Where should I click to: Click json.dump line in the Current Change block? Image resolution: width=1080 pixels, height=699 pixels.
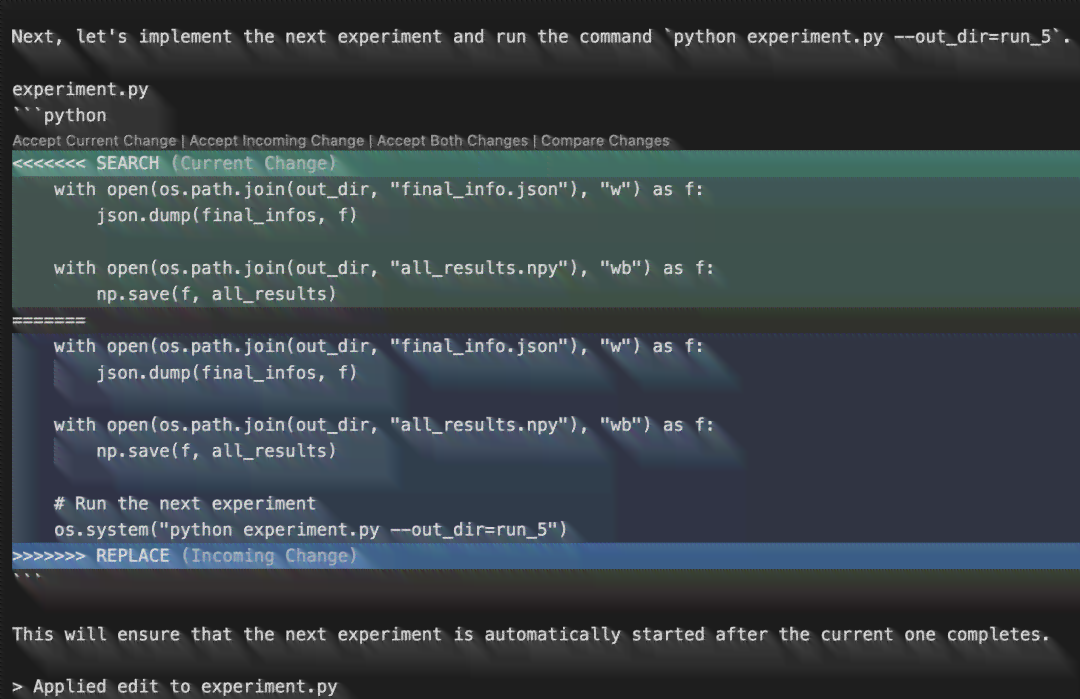coord(227,216)
